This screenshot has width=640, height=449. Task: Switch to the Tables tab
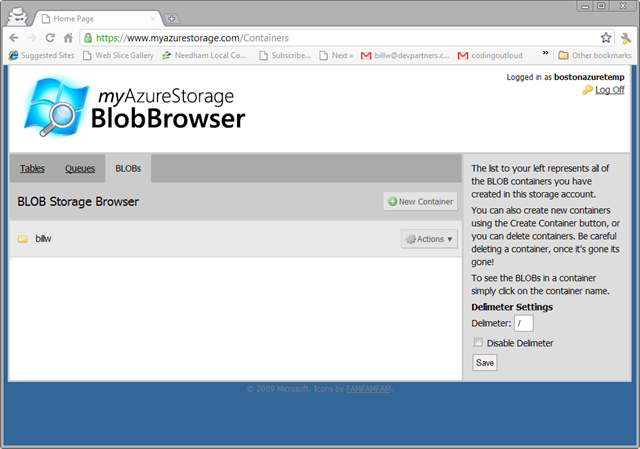(x=32, y=169)
